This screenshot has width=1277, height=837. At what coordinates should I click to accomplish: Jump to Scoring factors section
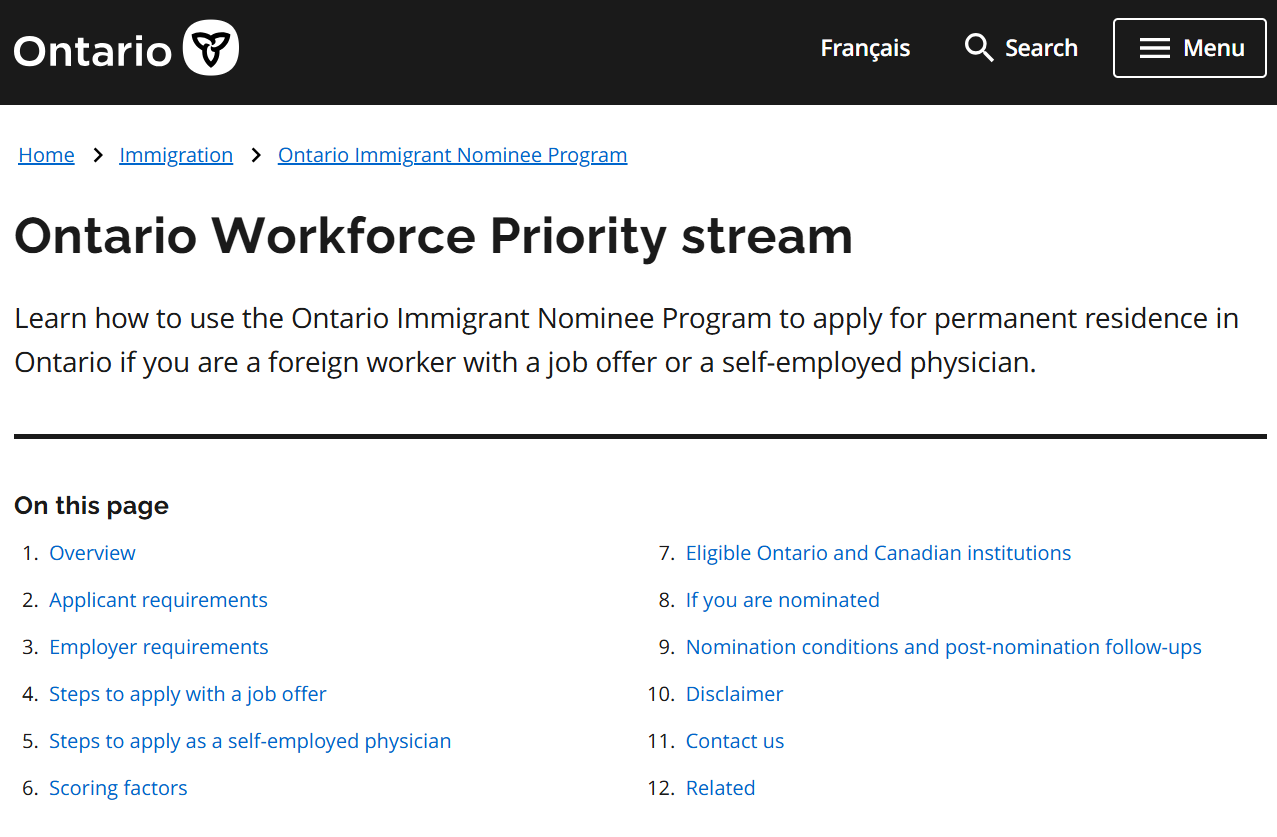tap(118, 788)
